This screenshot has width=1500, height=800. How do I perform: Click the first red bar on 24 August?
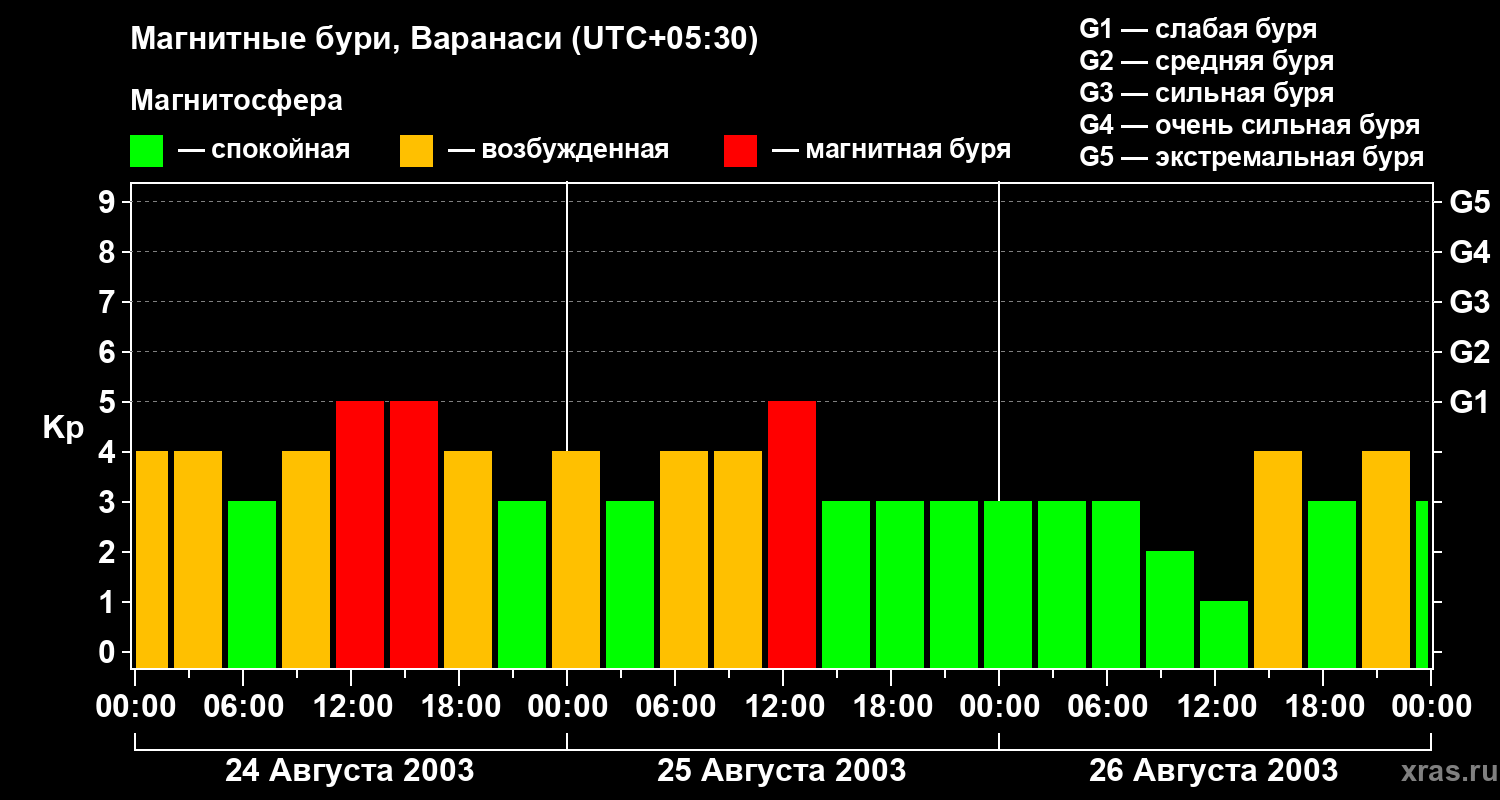point(360,534)
